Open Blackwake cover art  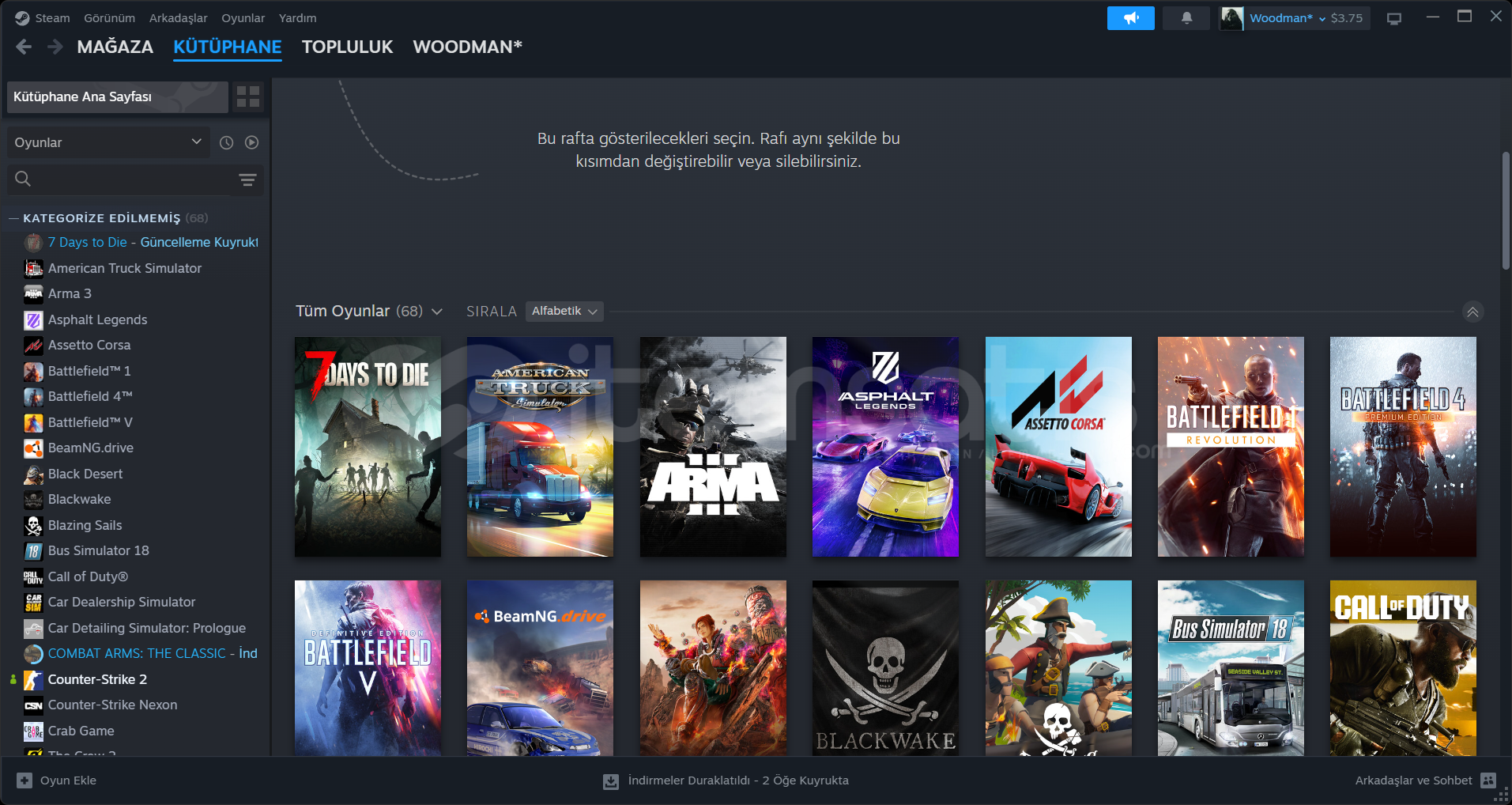pos(885,668)
